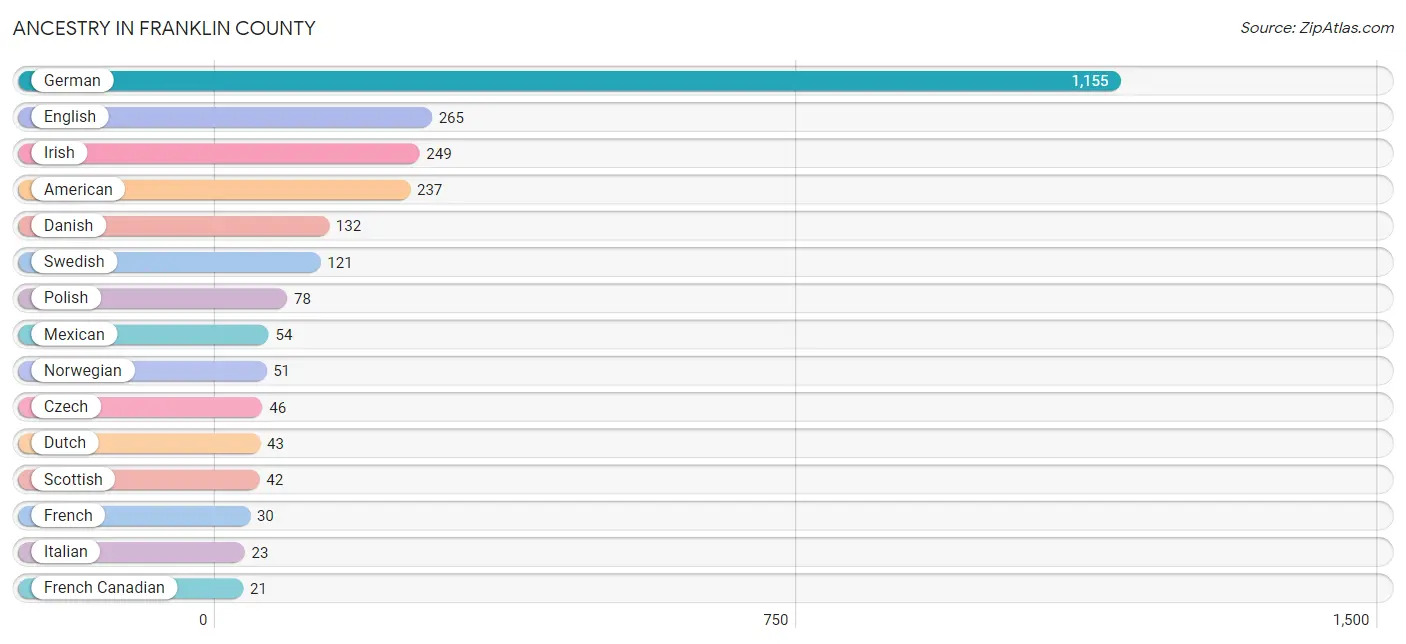1406x644 pixels.
Task: Select the Mexican ancestry label
Action: pyautogui.click(x=74, y=334)
